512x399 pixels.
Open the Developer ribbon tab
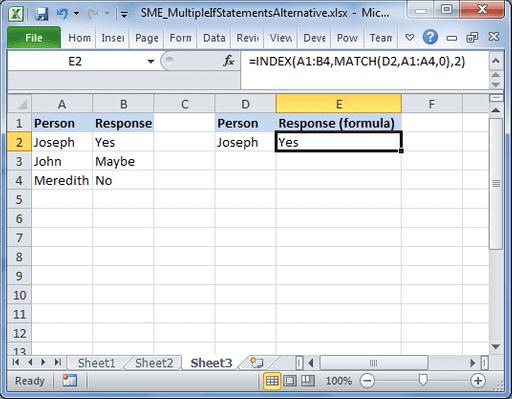314,38
